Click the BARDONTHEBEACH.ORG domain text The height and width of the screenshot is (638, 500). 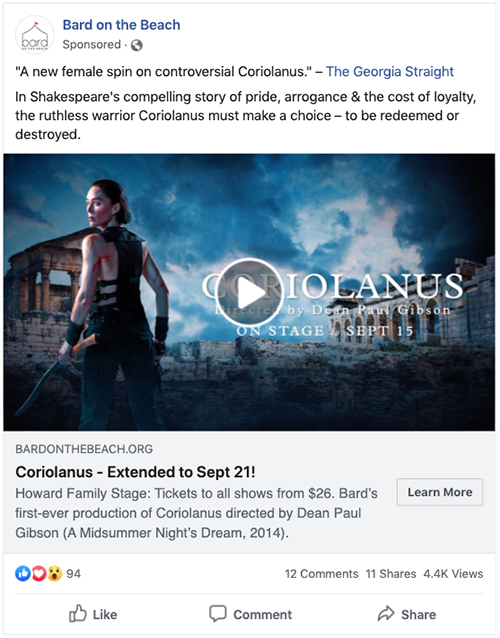click(84, 449)
